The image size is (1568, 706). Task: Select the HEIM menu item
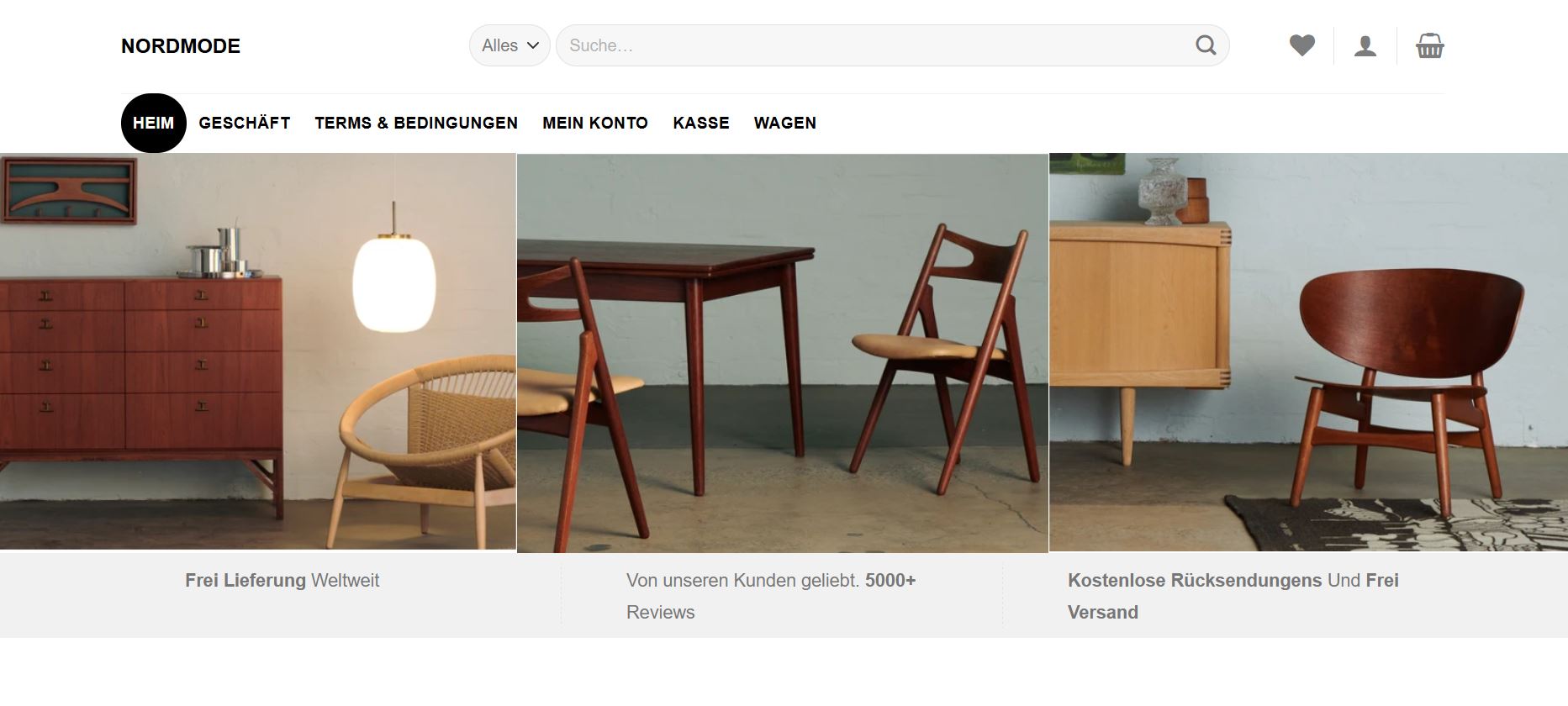pos(153,123)
